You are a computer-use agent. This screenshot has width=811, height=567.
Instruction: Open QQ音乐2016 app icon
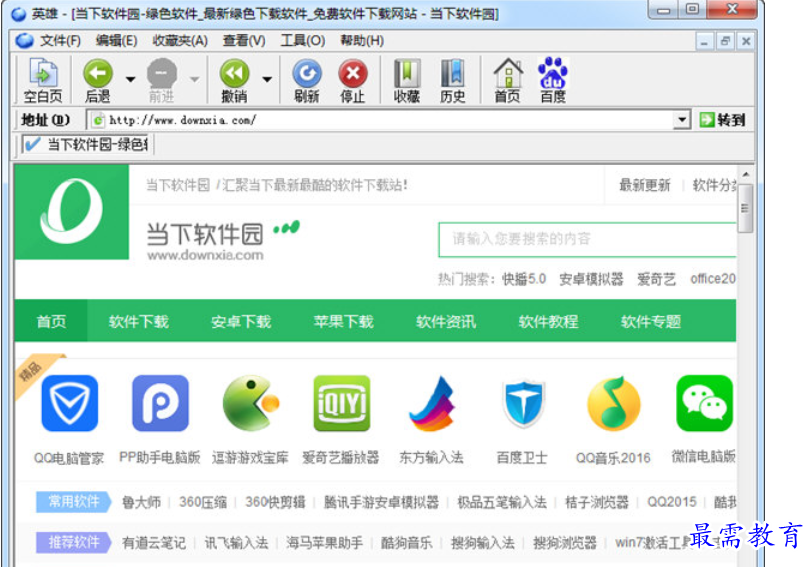point(614,403)
